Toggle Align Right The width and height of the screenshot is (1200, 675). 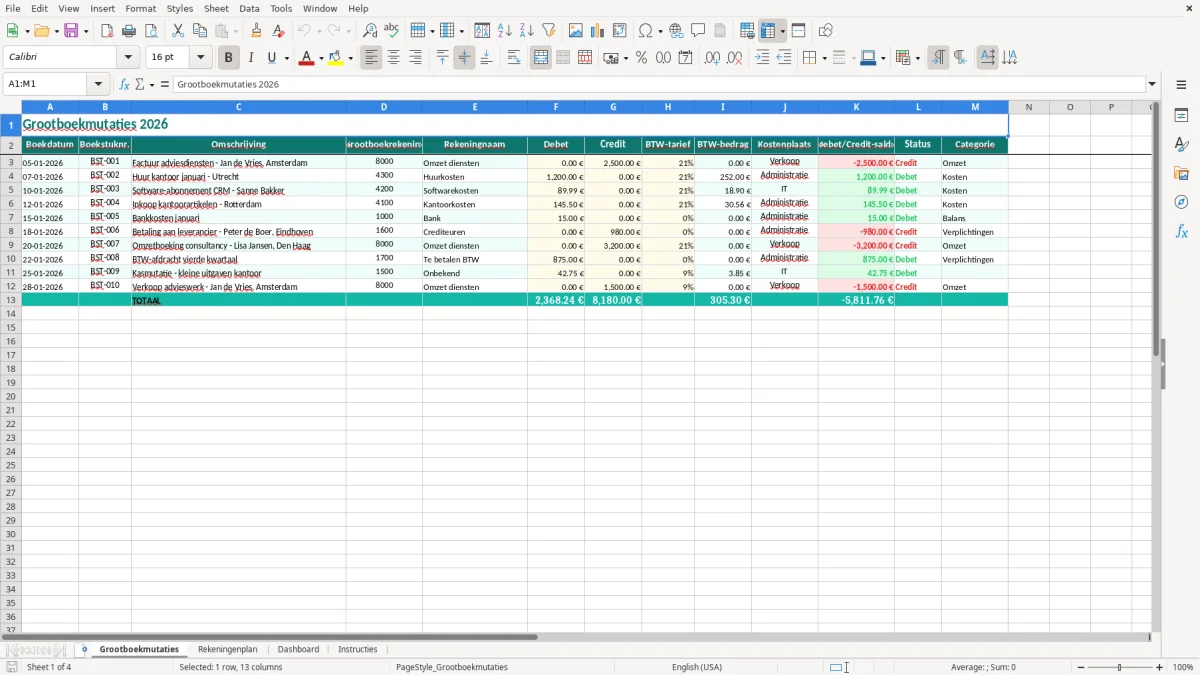pyautogui.click(x=416, y=58)
